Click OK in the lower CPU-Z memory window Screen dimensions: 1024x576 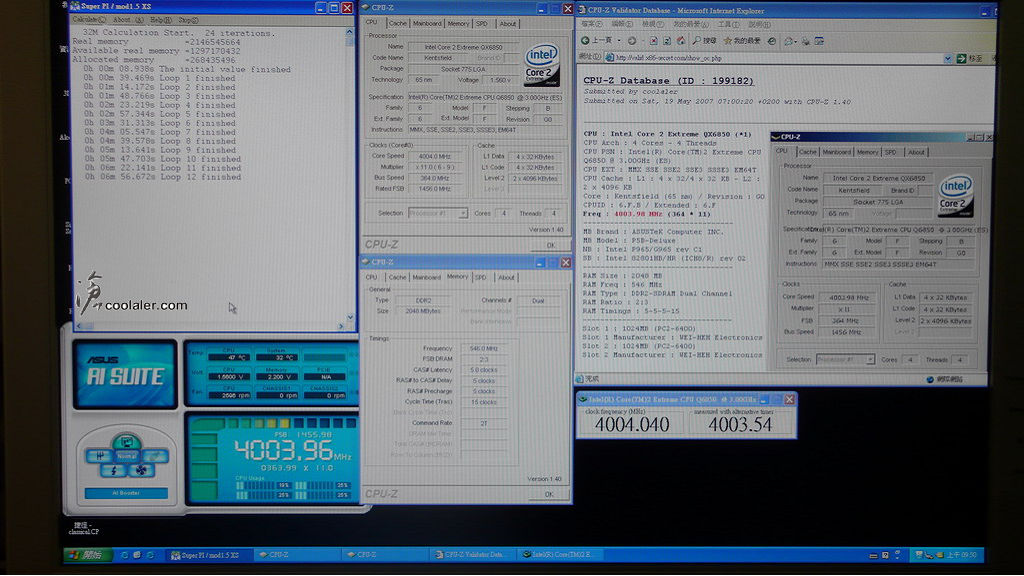click(549, 494)
